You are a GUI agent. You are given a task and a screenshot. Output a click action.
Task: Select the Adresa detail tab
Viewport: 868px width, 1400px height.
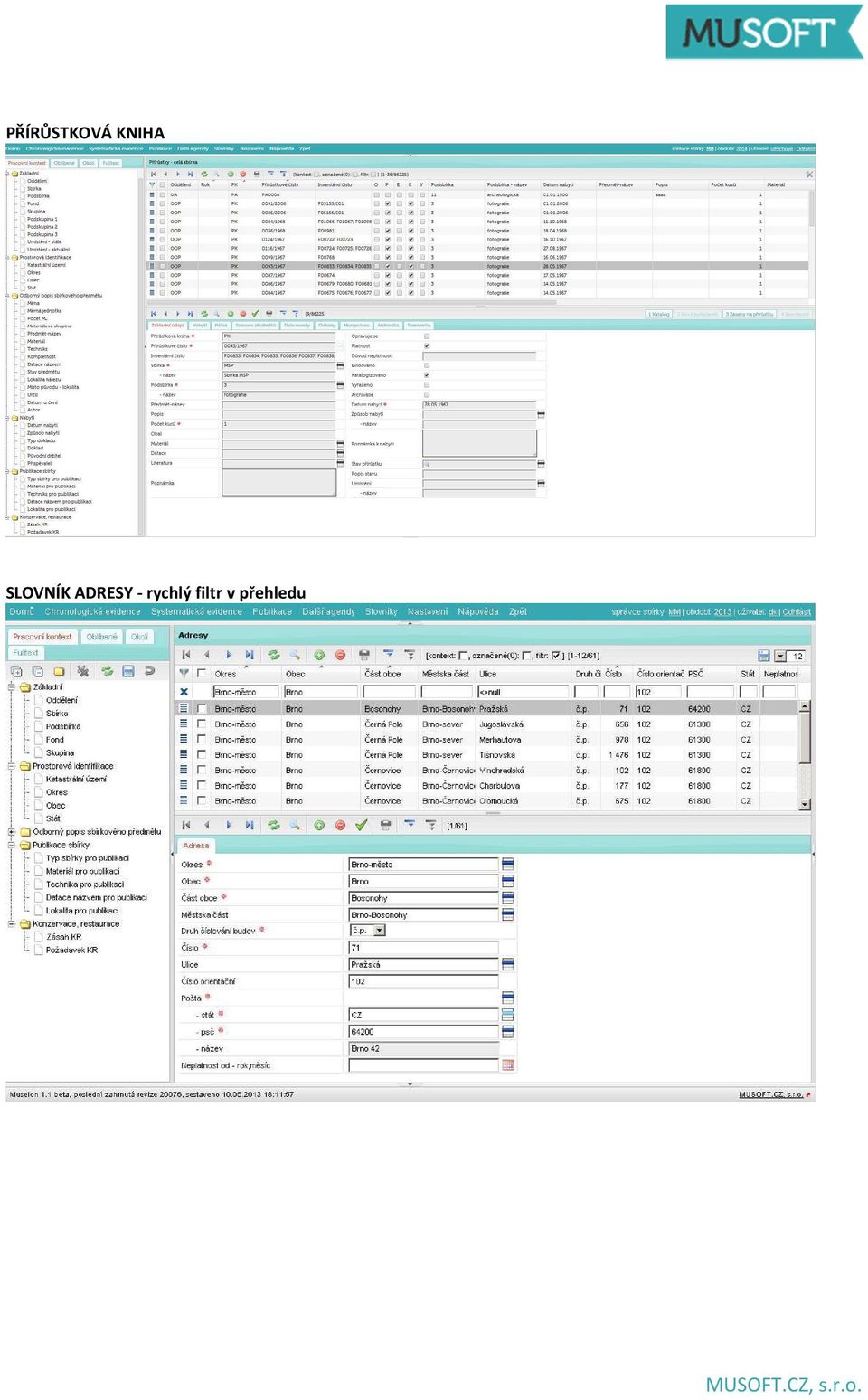(196, 846)
